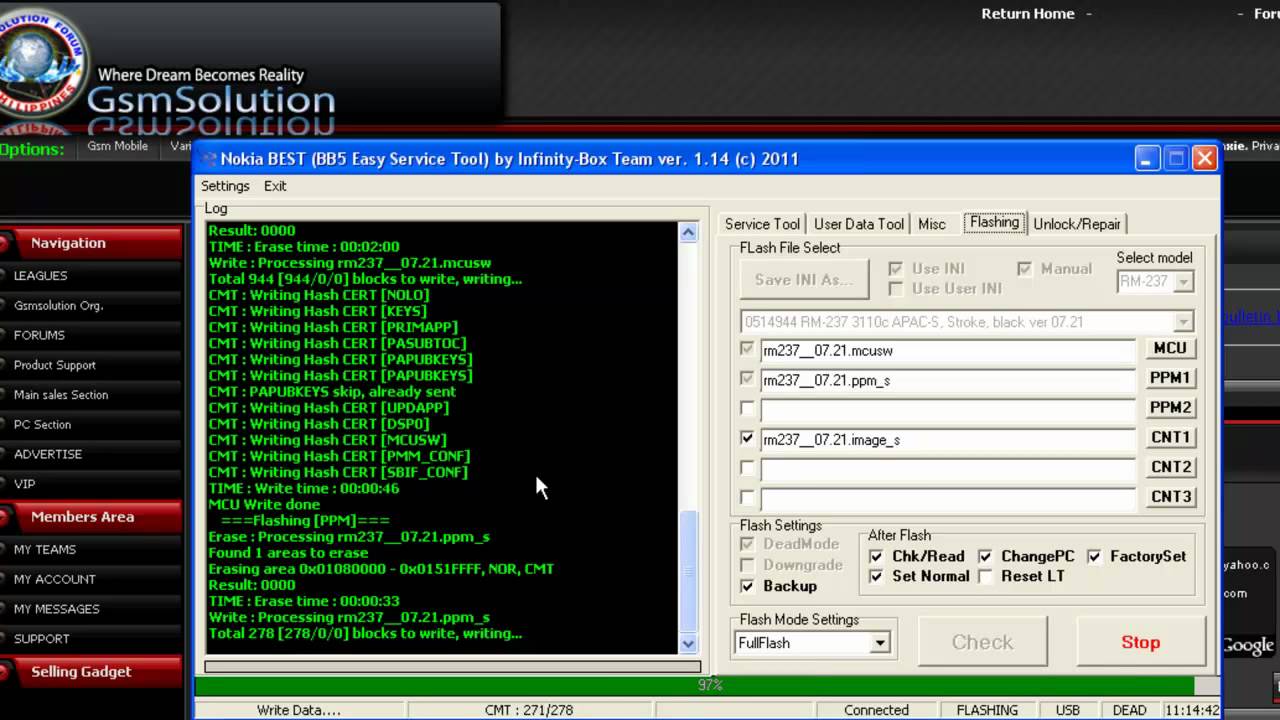
Task: Expand the product code 0514944 dropdown
Action: click(1184, 322)
